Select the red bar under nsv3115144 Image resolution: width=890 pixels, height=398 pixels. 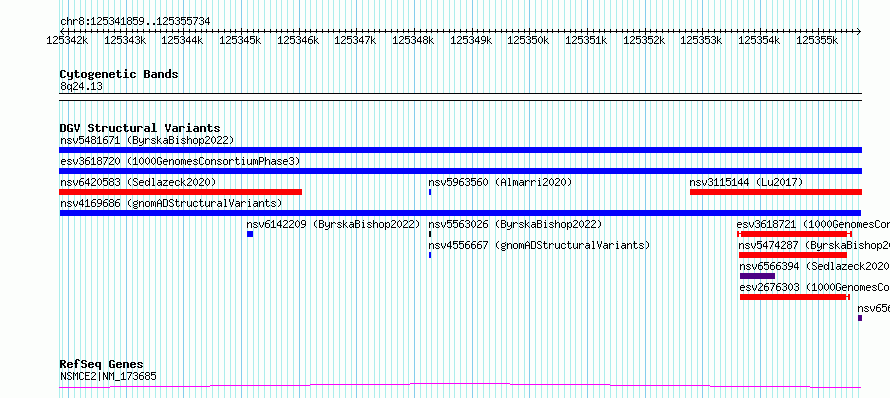point(775,192)
